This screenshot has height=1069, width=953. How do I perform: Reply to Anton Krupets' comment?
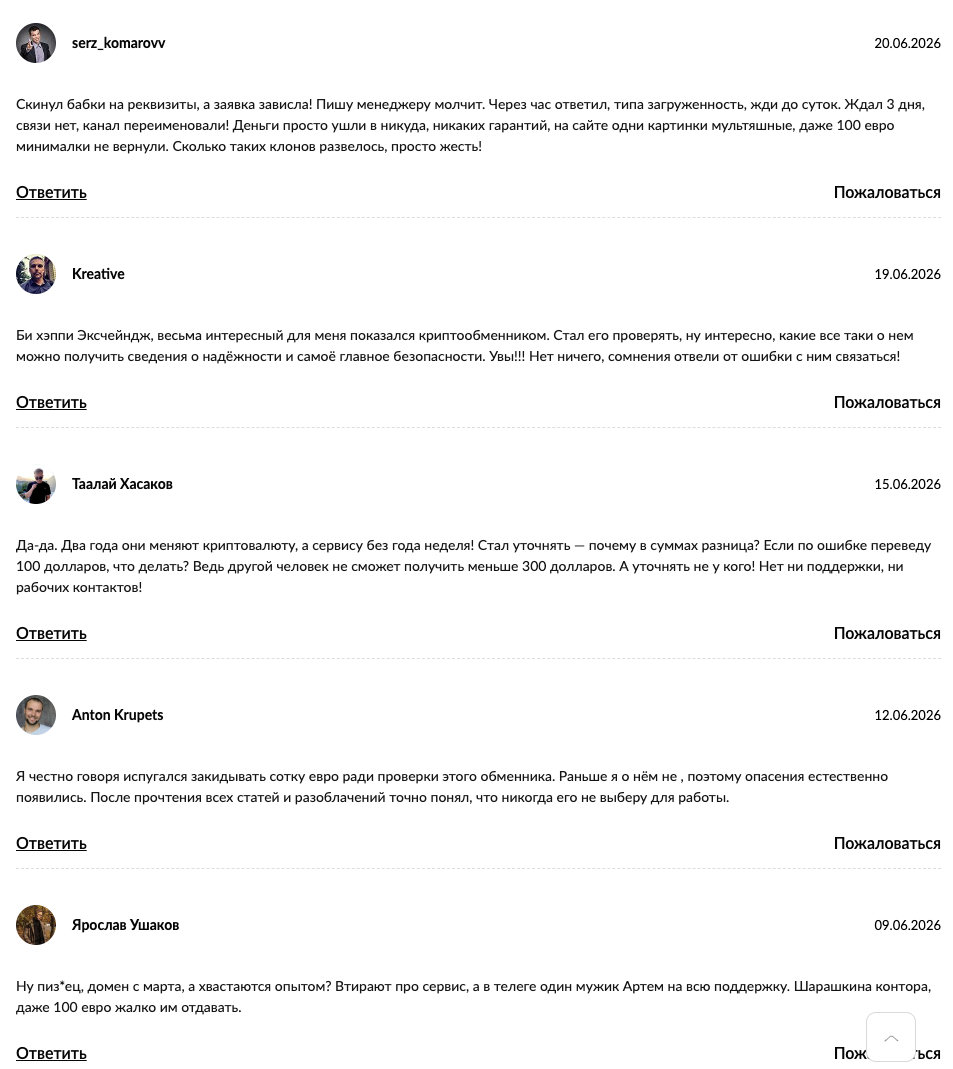point(51,844)
